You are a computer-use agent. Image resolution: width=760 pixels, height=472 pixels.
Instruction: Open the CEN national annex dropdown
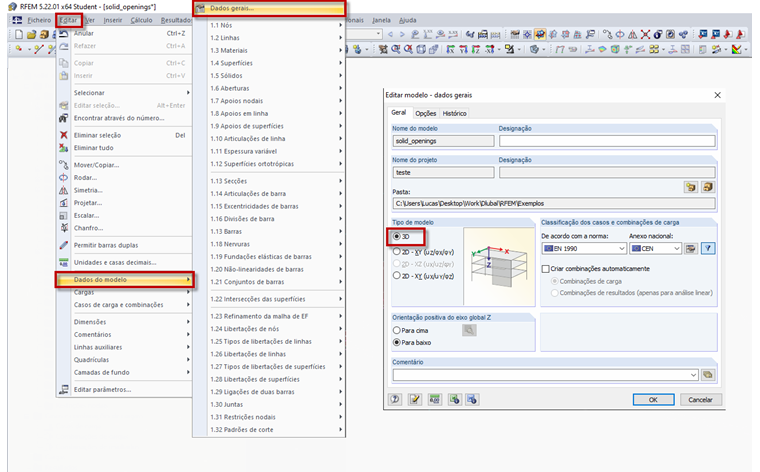tap(656, 249)
